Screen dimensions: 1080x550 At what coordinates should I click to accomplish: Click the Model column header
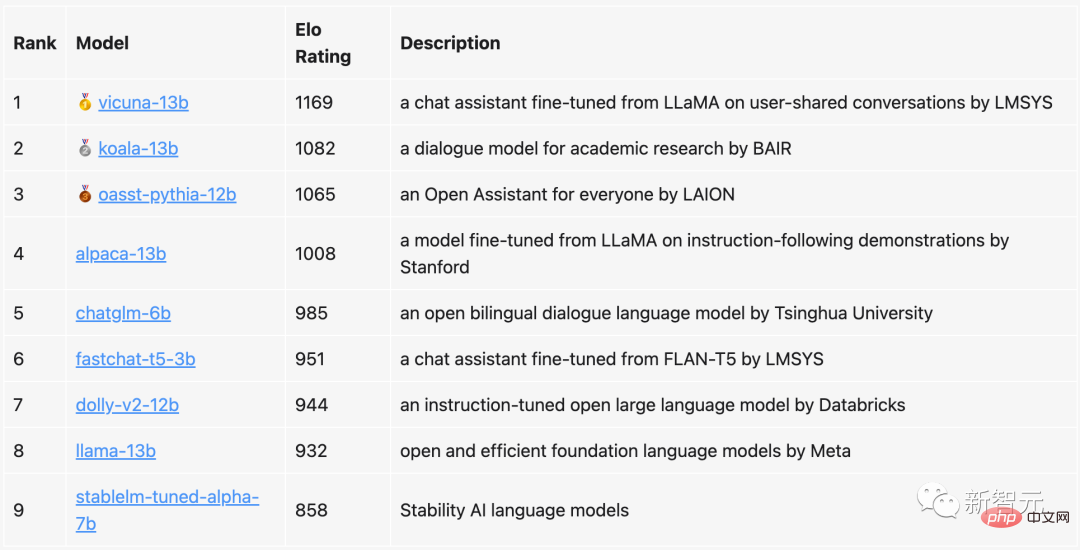102,43
